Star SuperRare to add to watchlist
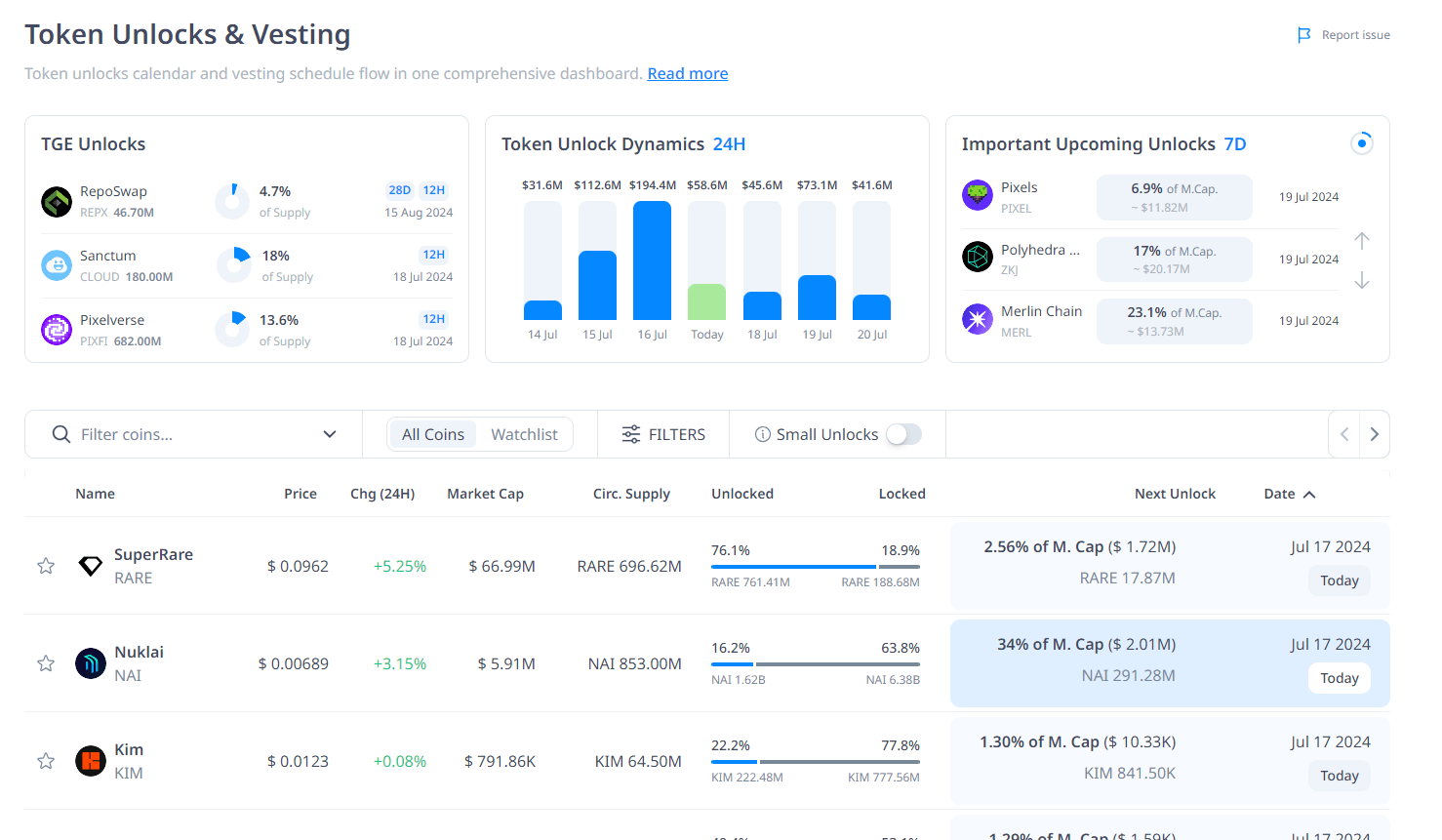Image resolution: width=1442 pixels, height=840 pixels. (46, 566)
